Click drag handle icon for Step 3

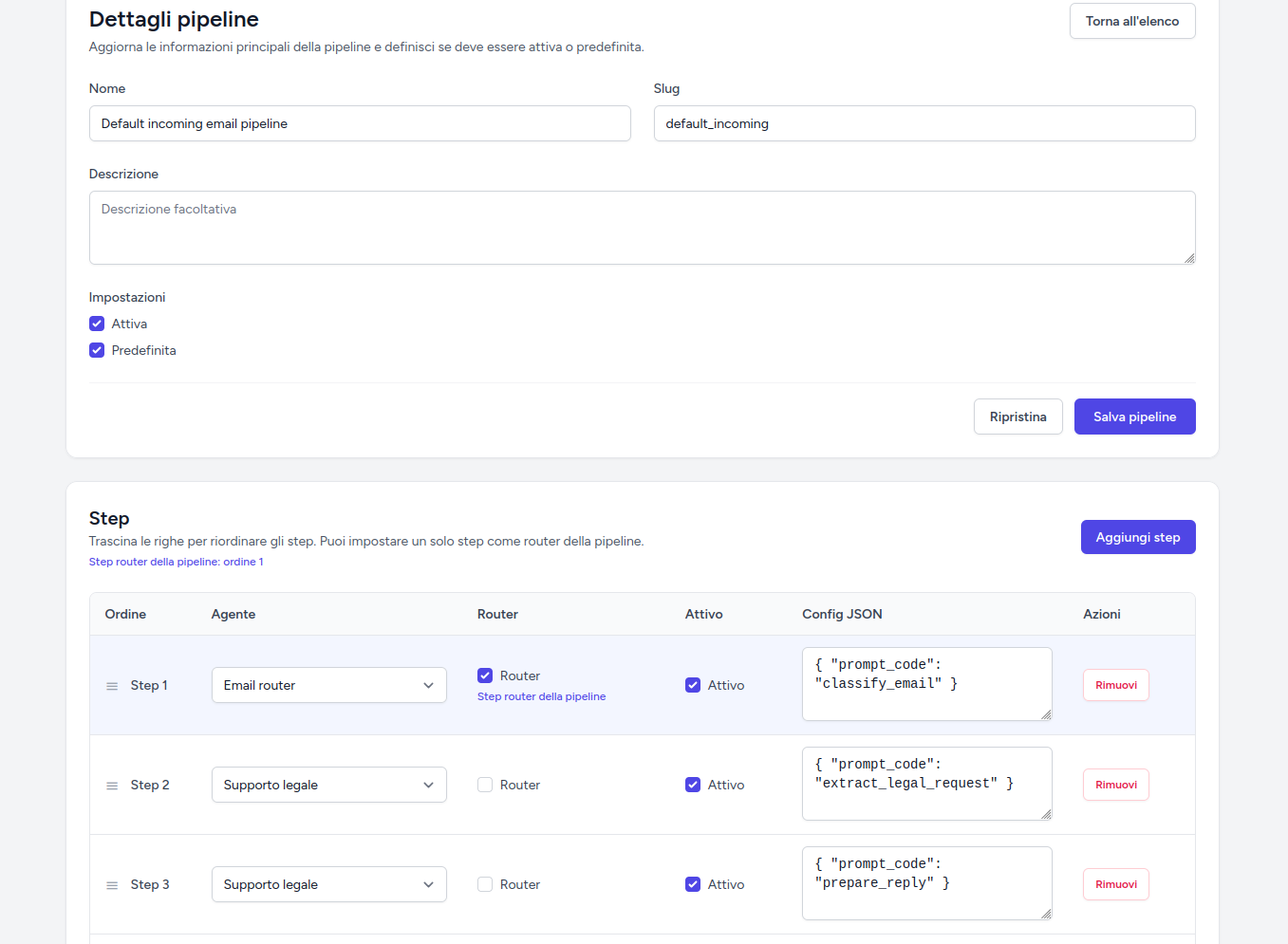coord(112,885)
